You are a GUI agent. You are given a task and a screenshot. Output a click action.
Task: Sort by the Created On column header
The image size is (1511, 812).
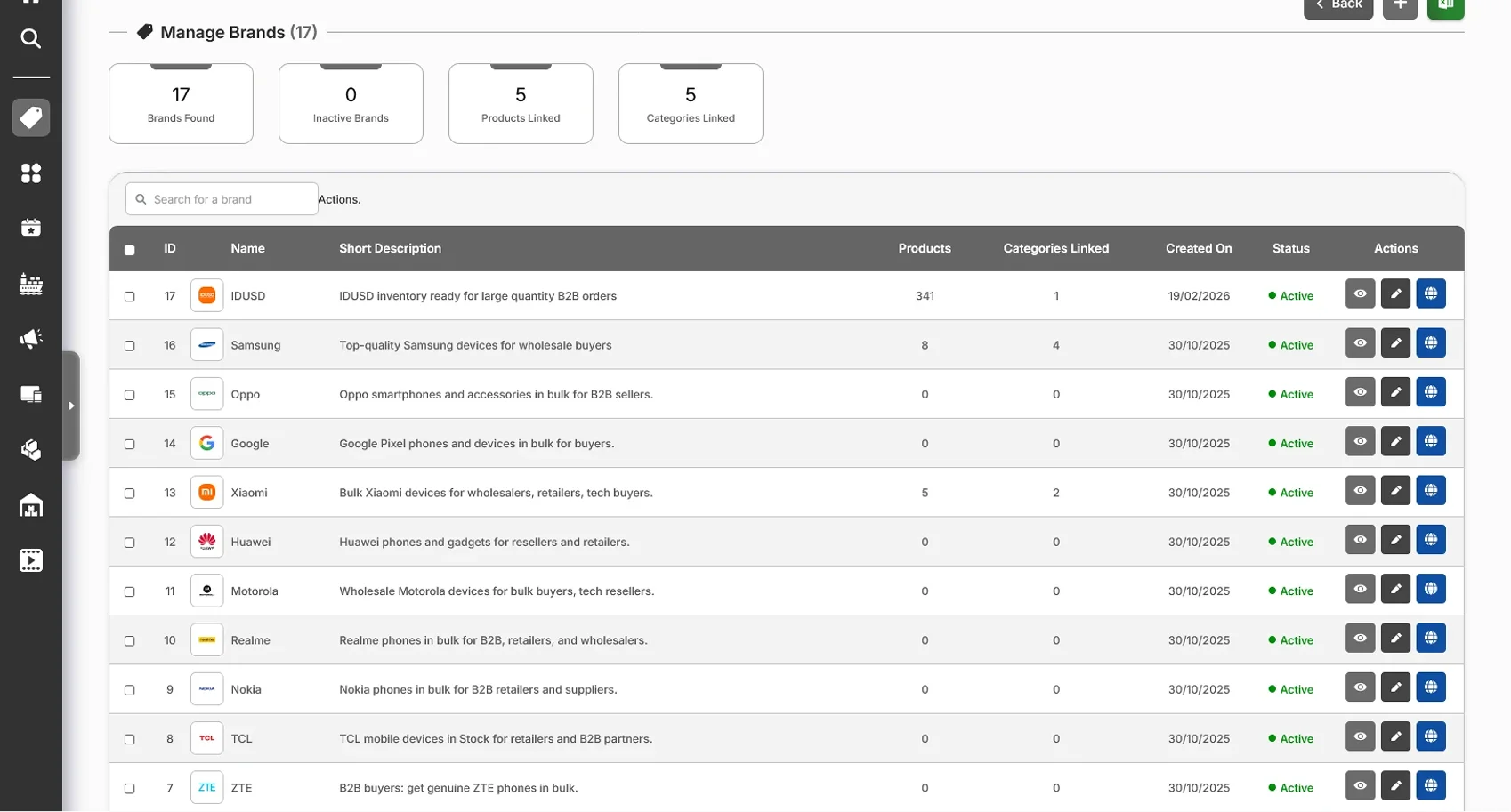pos(1199,248)
